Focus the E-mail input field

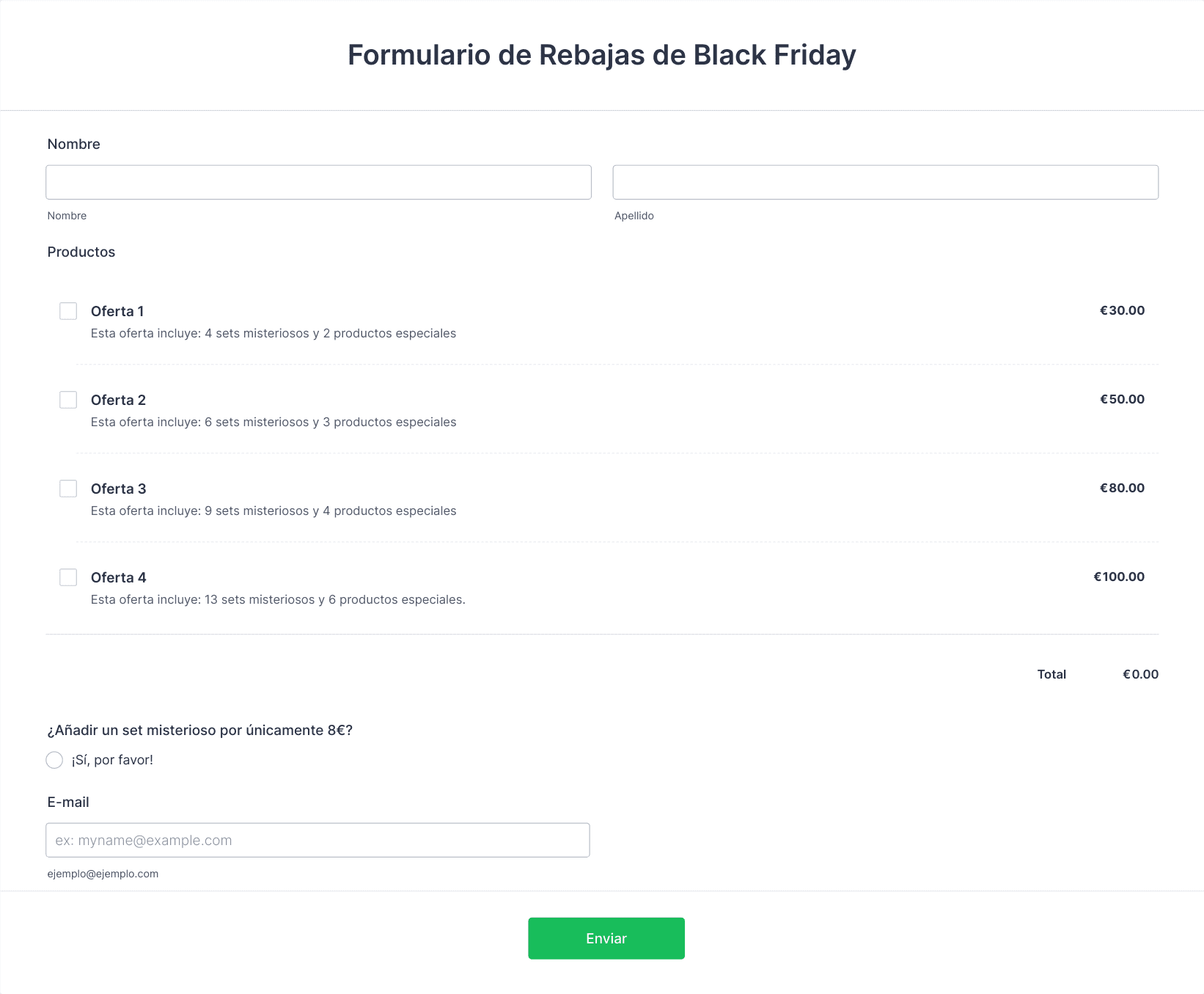click(317, 840)
